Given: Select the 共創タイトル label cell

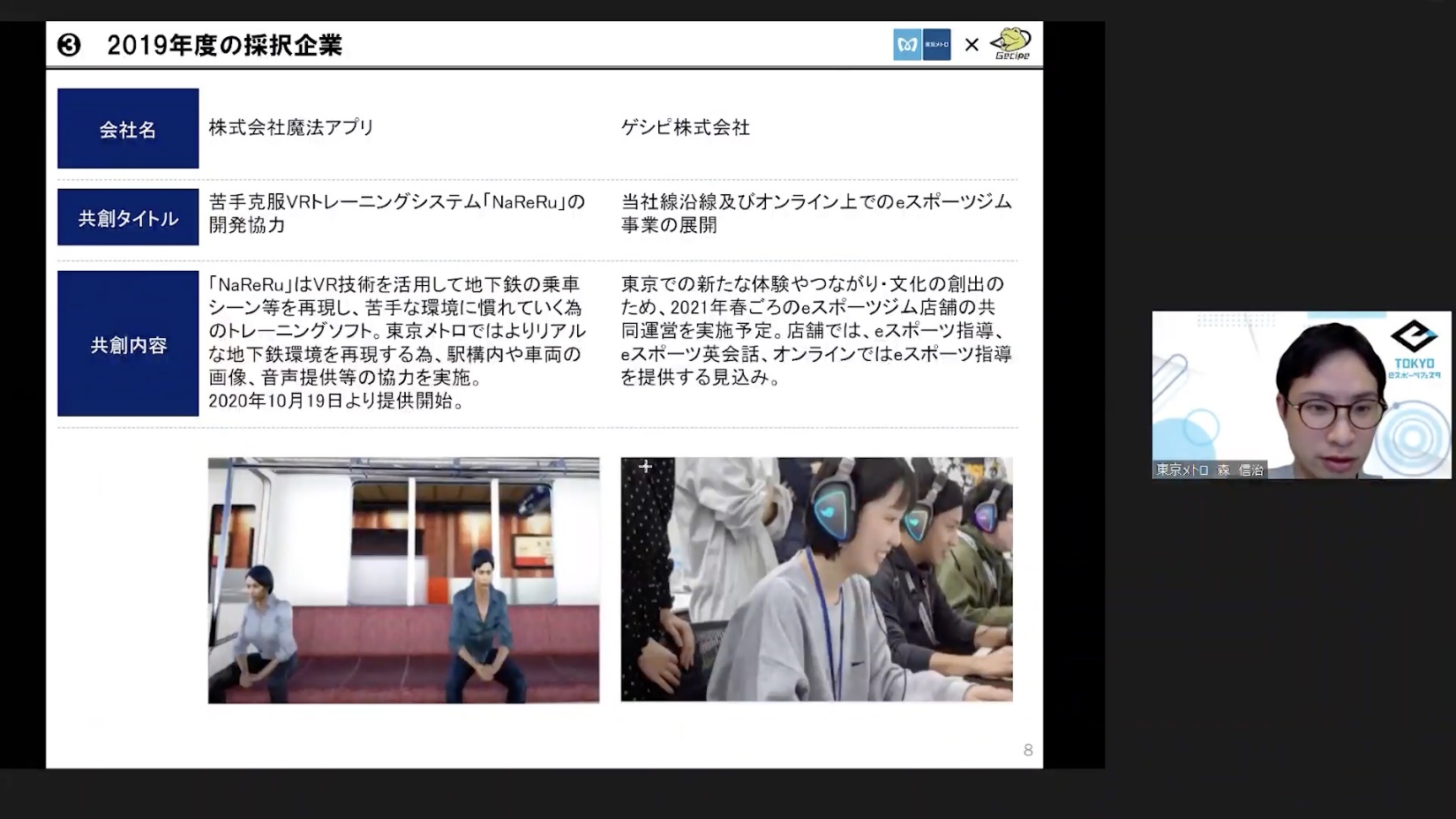Looking at the screenshot, I should tap(128, 217).
